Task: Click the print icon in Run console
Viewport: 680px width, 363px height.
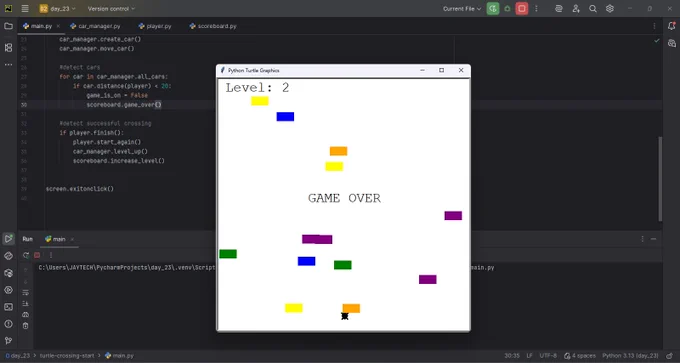Action: click(26, 314)
